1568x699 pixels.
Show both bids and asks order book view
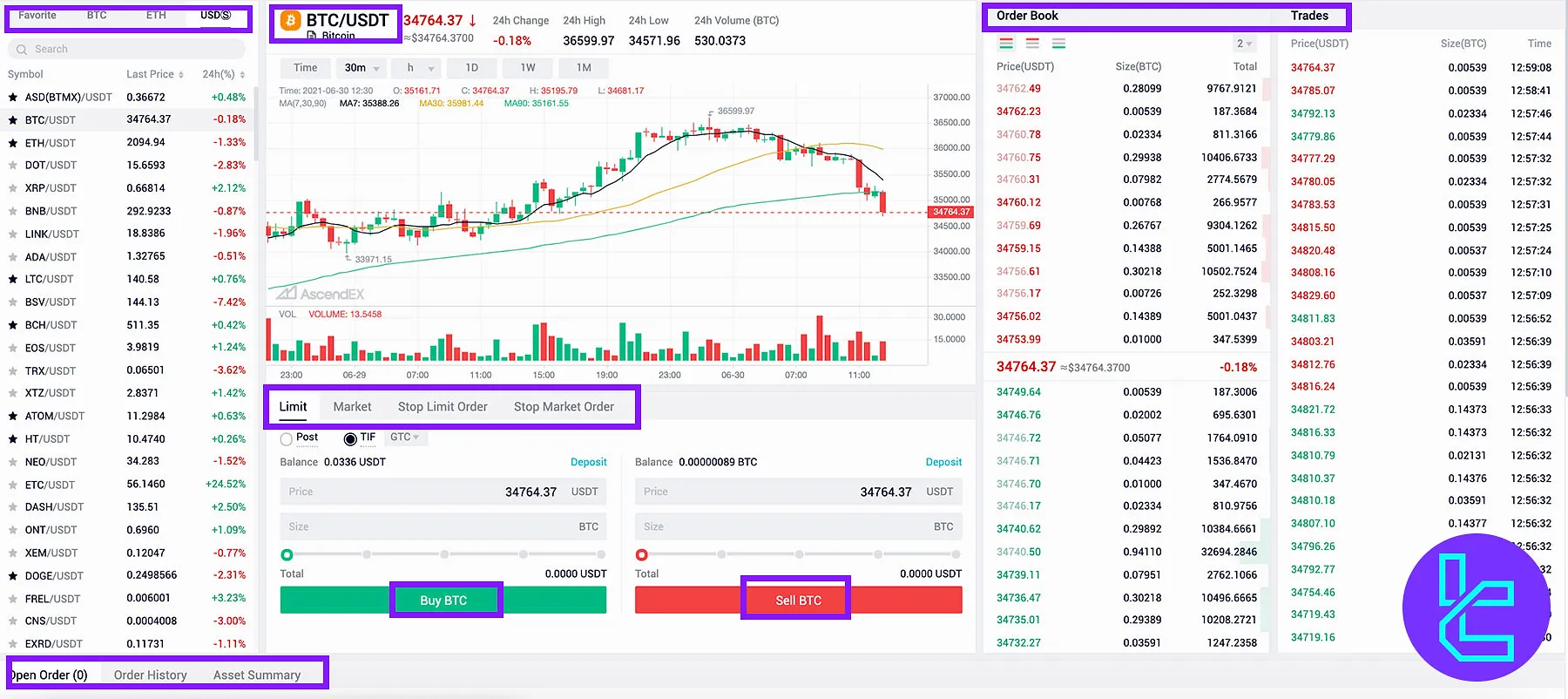click(1006, 44)
